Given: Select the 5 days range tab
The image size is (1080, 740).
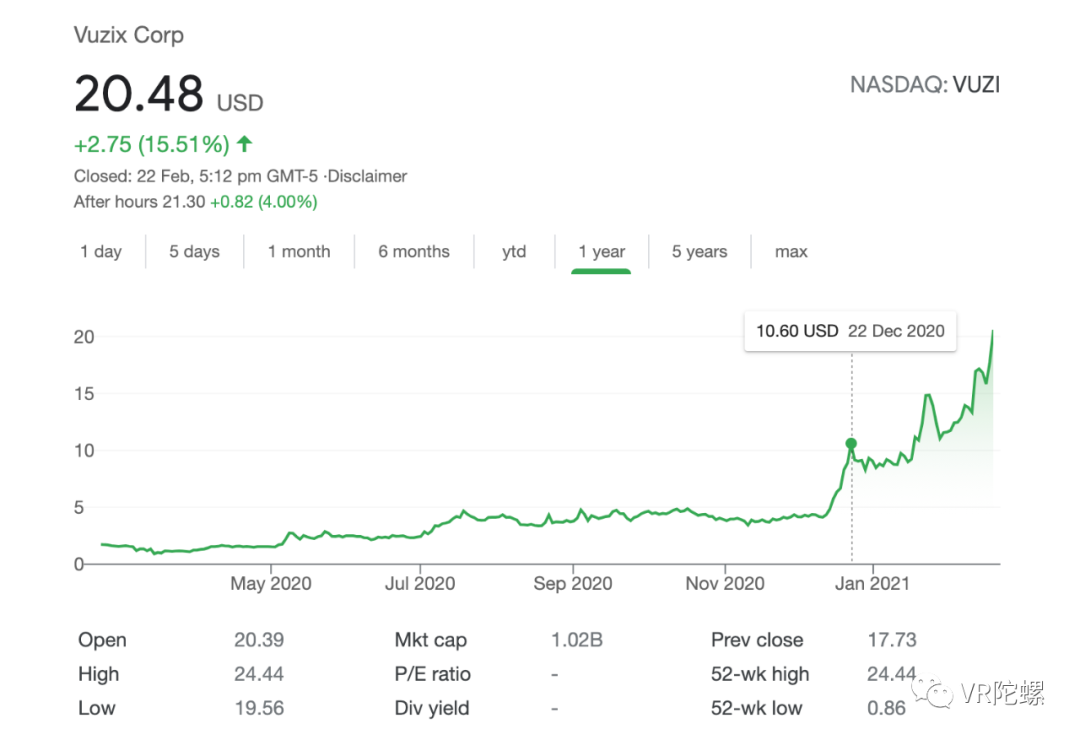Looking at the screenshot, I should click(194, 251).
